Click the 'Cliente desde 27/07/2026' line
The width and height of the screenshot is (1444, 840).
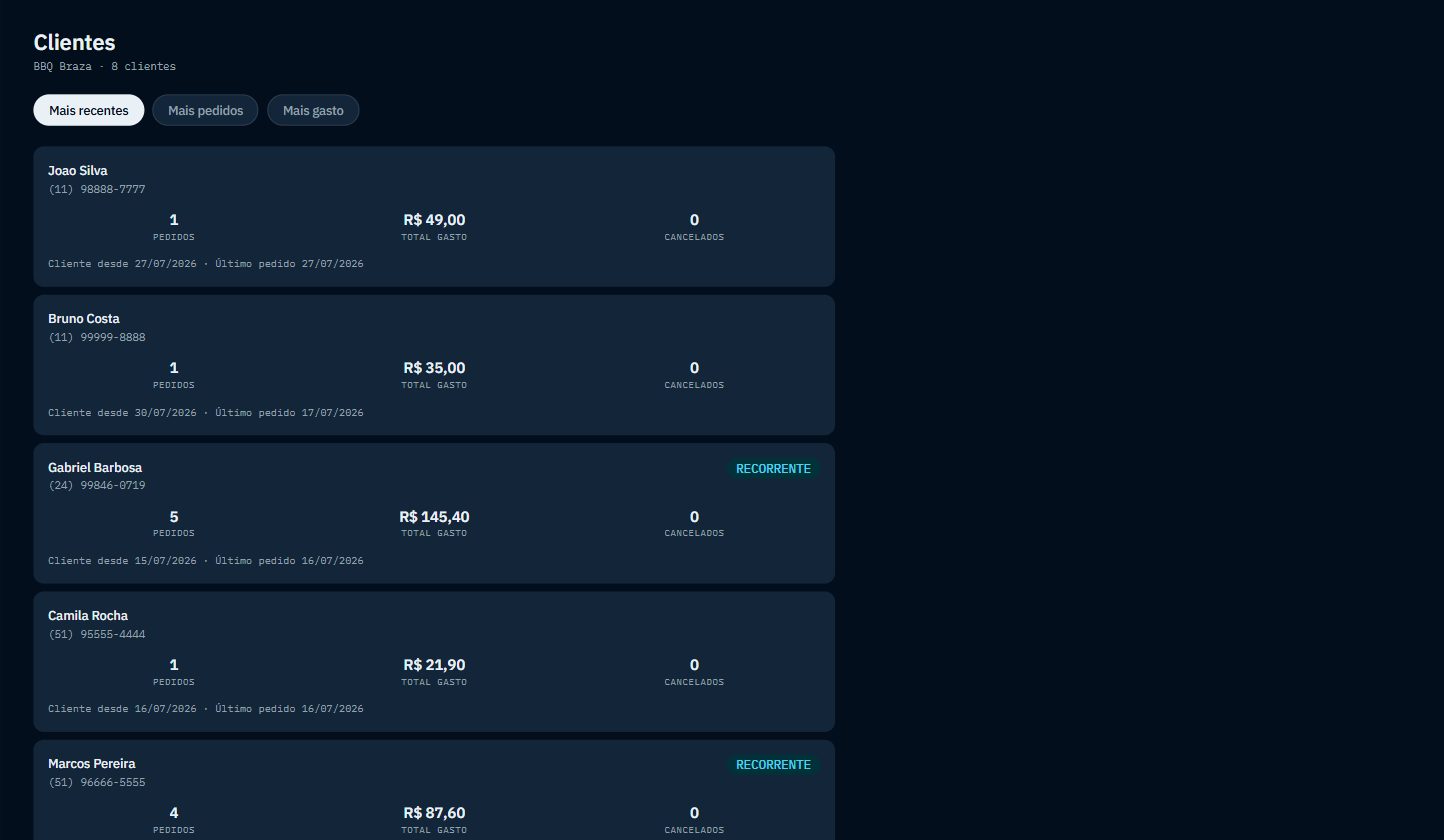click(x=206, y=264)
